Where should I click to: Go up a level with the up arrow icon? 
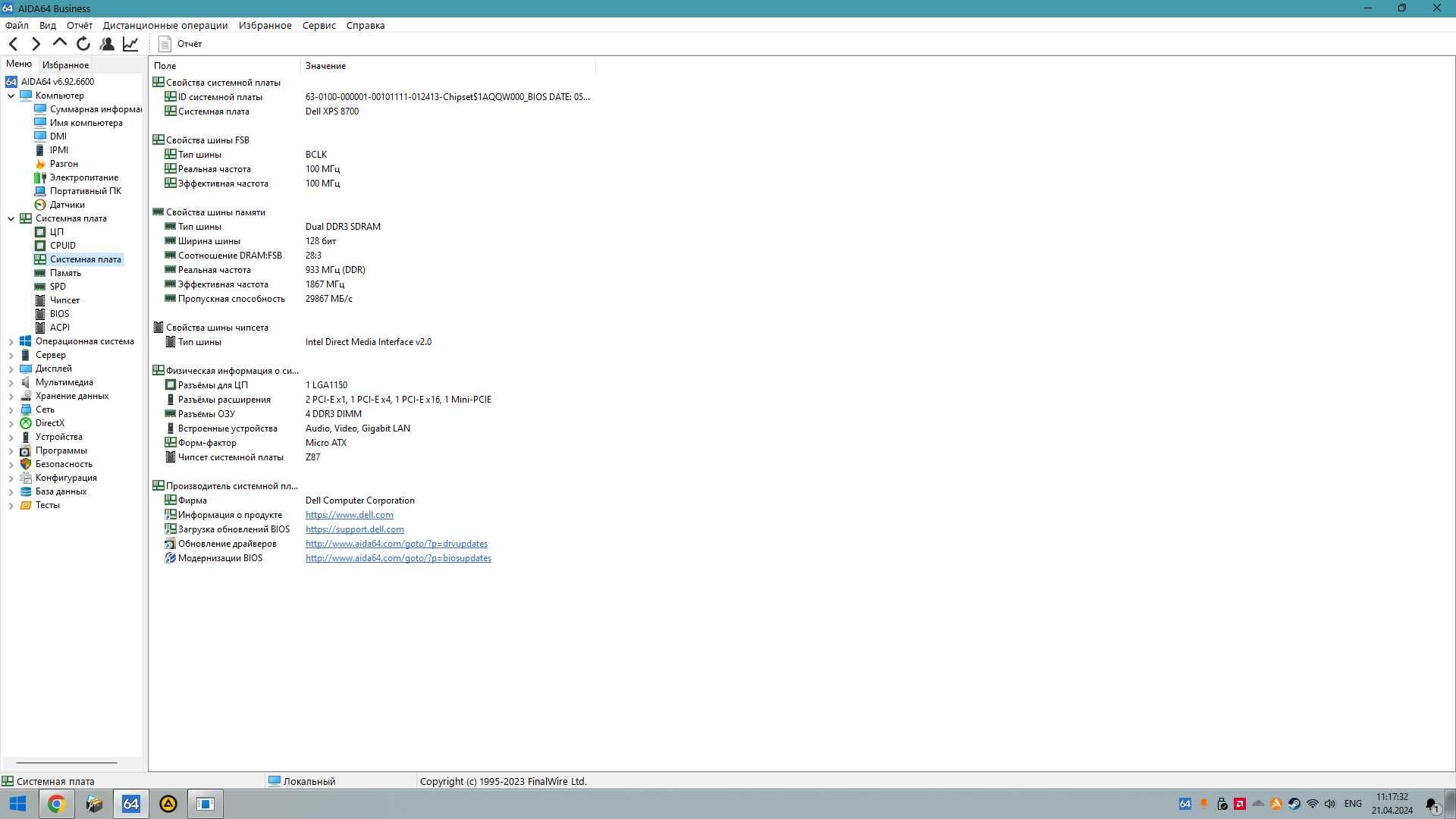pyautogui.click(x=60, y=43)
